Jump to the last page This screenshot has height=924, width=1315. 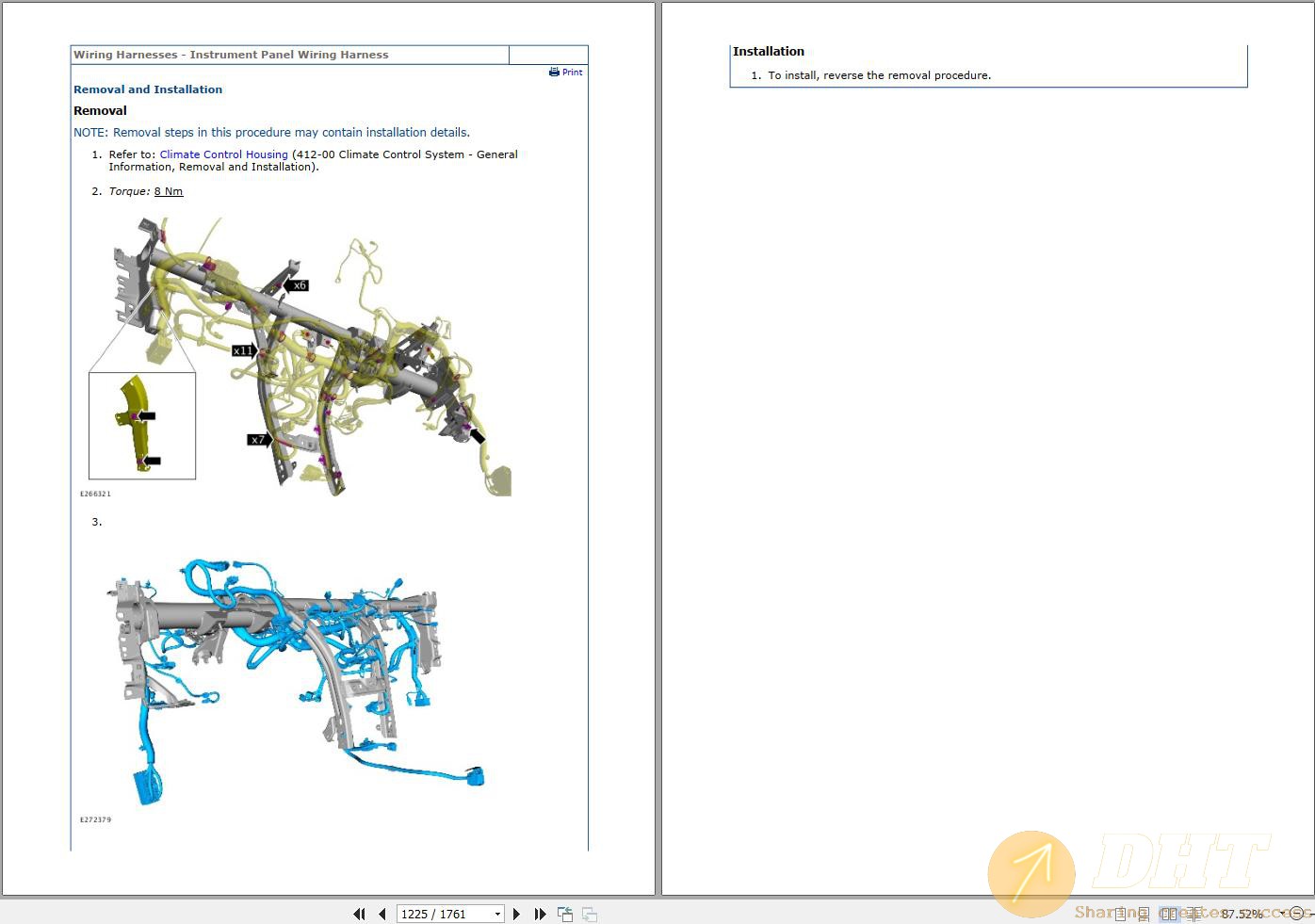click(540, 914)
